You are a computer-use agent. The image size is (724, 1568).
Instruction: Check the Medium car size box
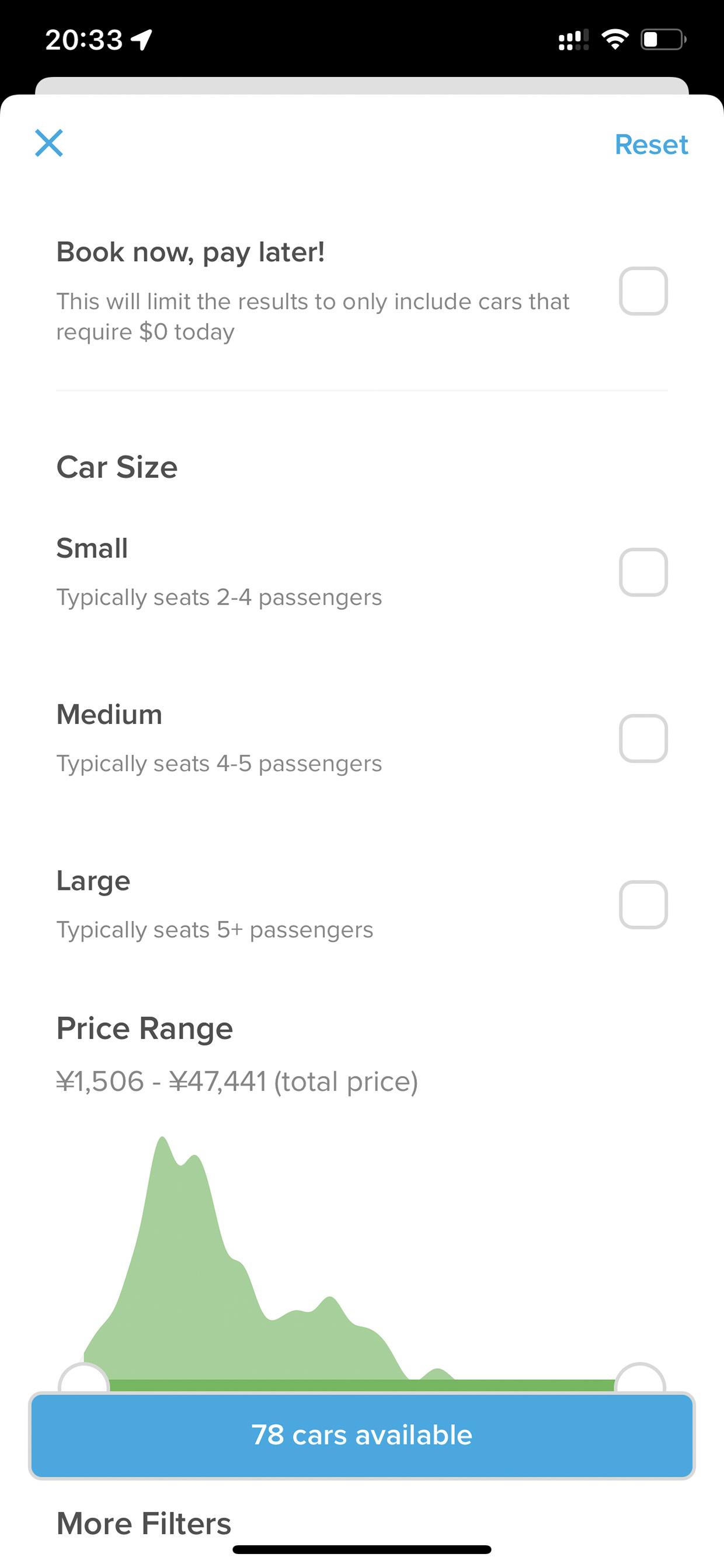643,738
